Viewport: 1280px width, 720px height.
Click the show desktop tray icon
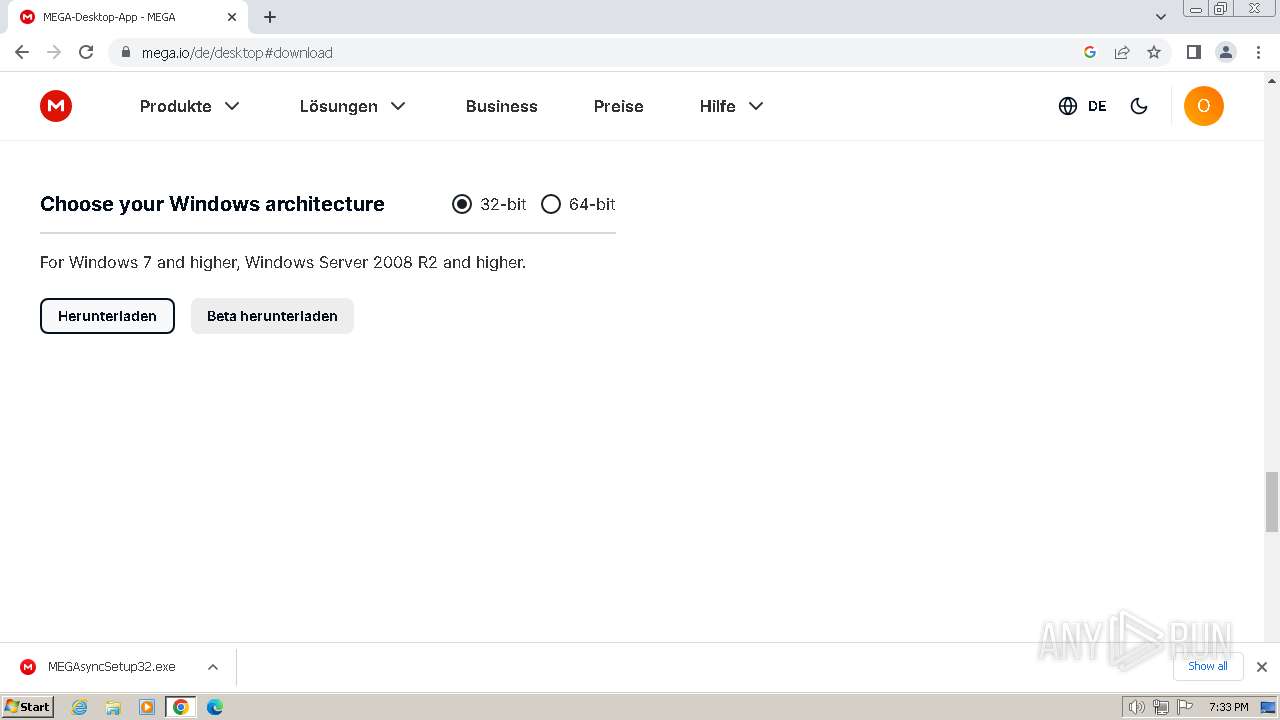[x=1268, y=707]
